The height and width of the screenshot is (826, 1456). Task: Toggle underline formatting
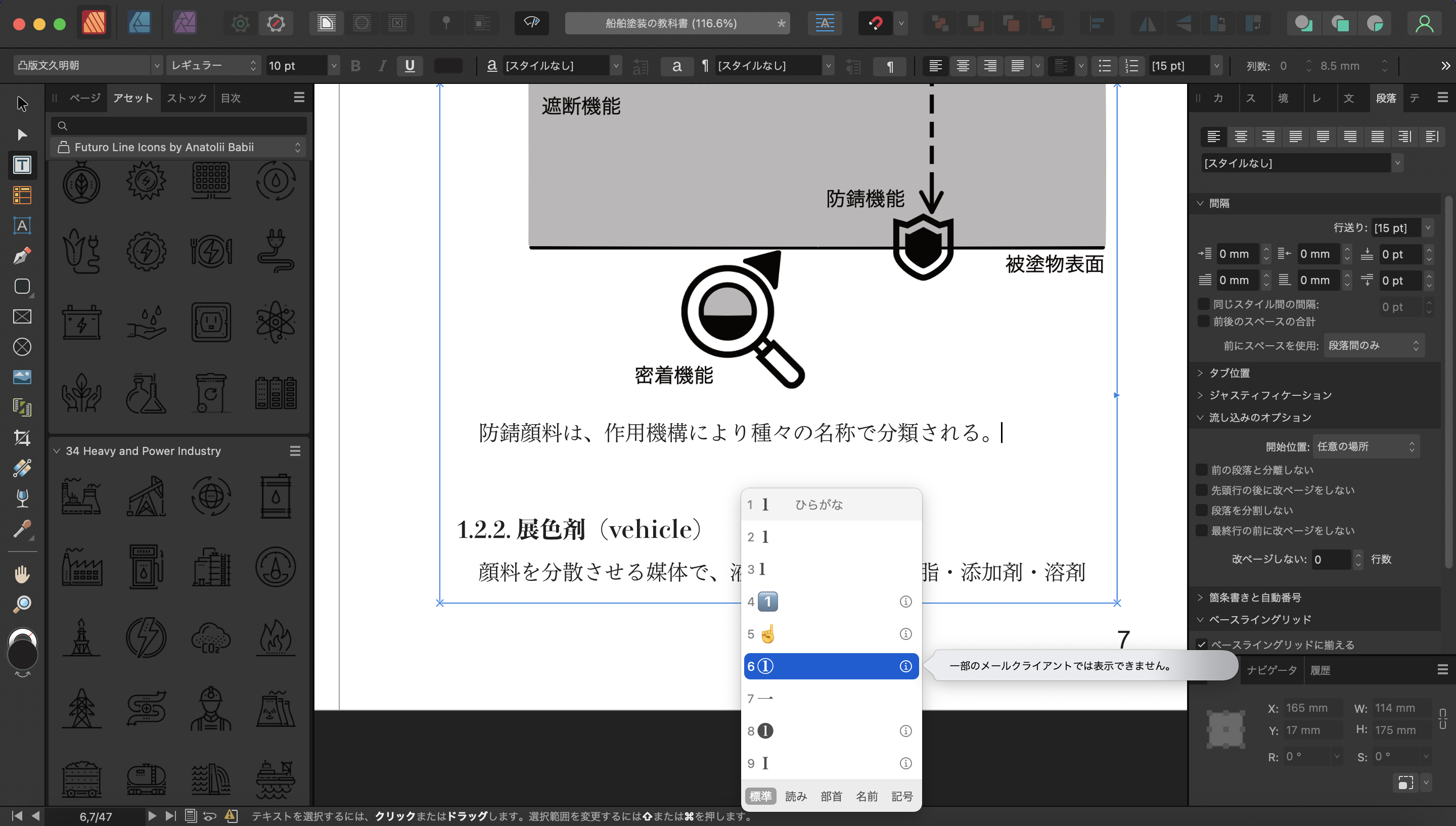click(409, 66)
